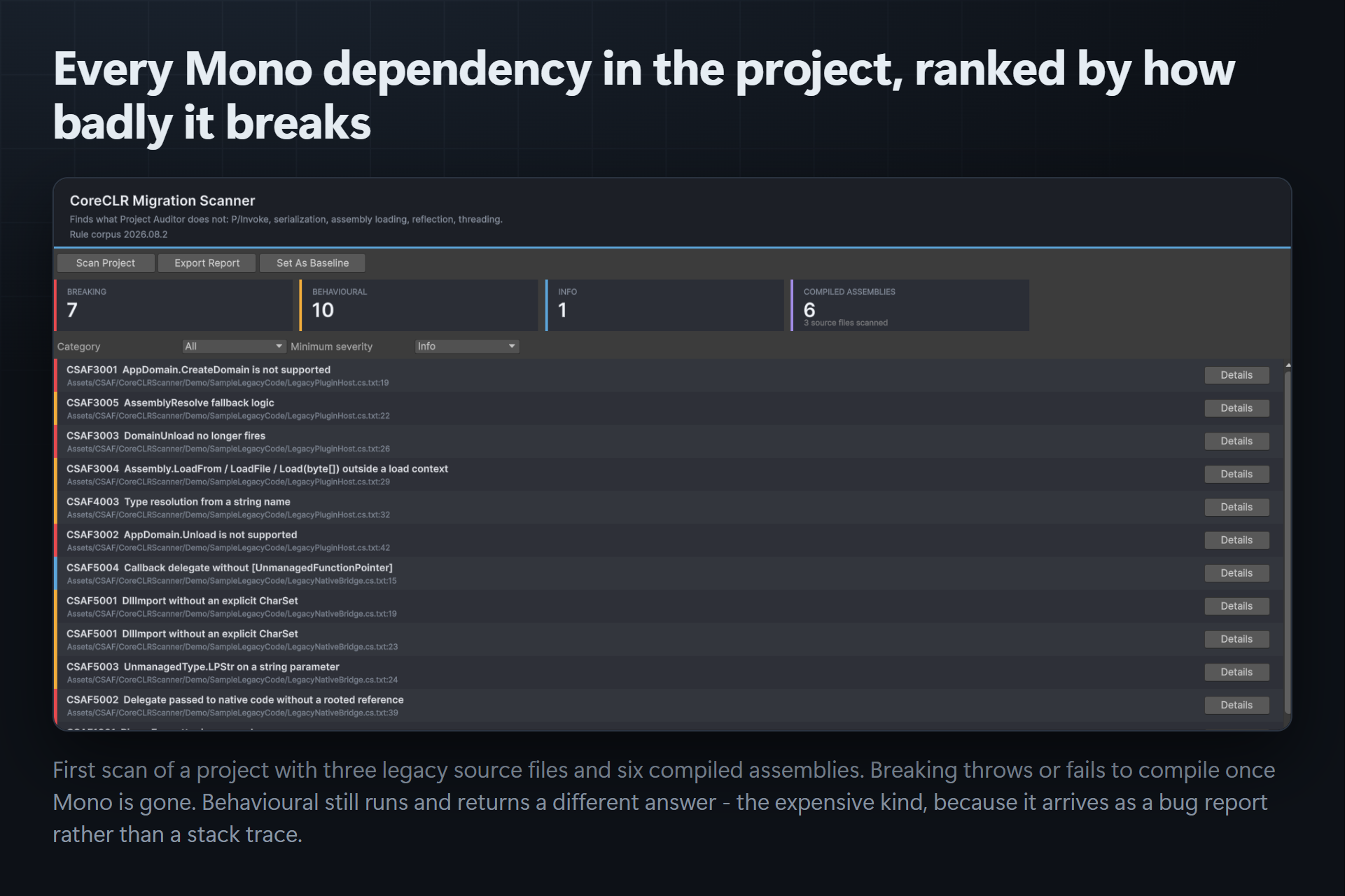1345x896 pixels.
Task: Select 'AppDomain.Unload is not supported' title
Action: (x=210, y=534)
